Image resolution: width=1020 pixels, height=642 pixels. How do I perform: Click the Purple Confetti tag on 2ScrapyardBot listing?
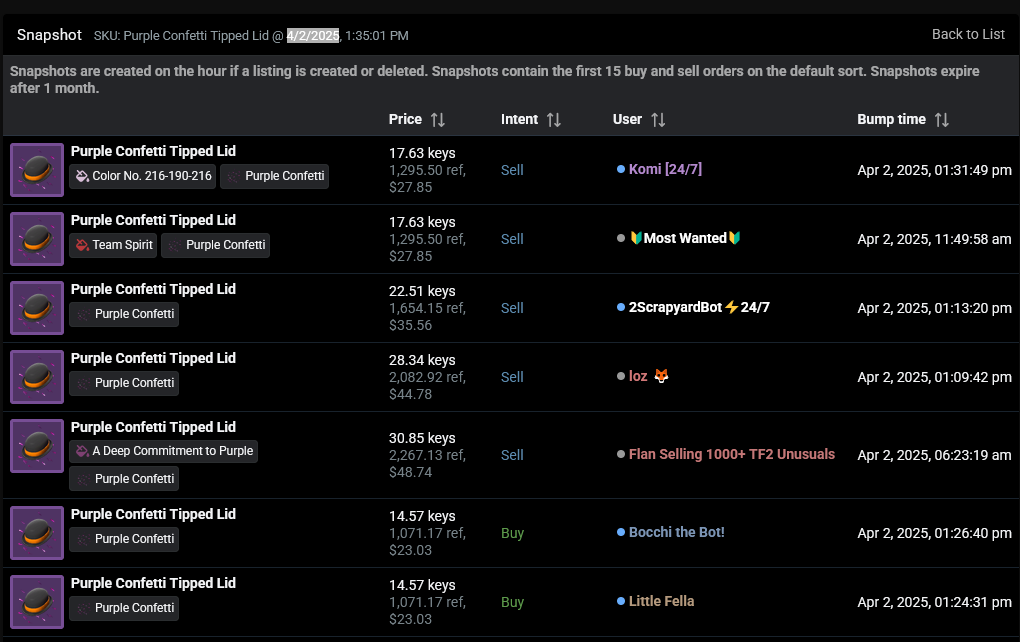(124, 314)
